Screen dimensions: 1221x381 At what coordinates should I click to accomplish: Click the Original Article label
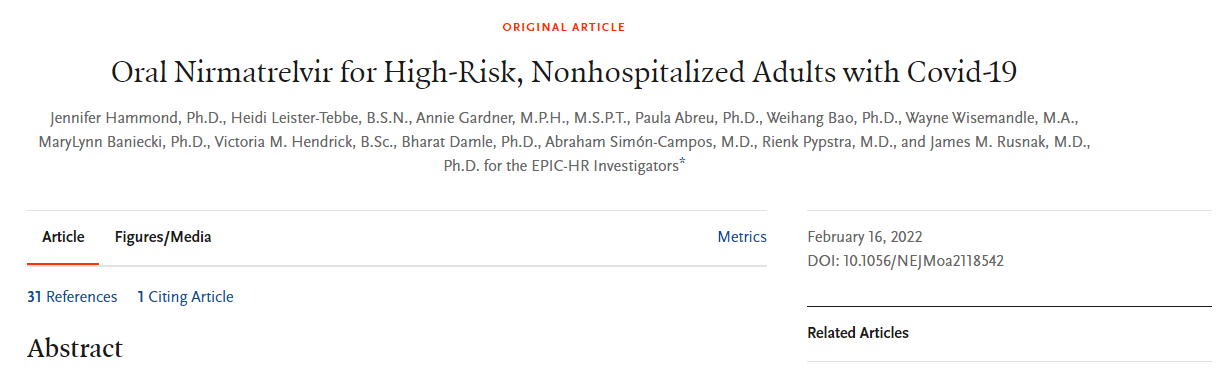pos(563,27)
